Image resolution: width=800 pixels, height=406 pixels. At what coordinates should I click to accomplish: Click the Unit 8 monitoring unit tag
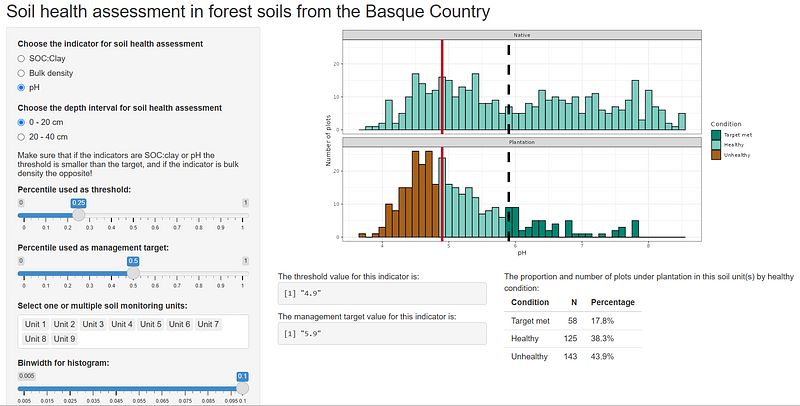(x=35, y=339)
